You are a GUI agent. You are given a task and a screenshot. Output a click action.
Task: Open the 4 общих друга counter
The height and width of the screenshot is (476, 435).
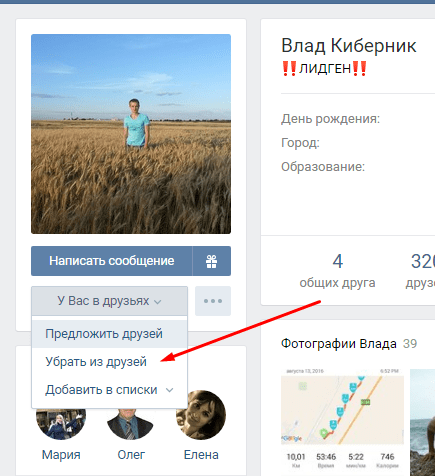[x=337, y=271]
